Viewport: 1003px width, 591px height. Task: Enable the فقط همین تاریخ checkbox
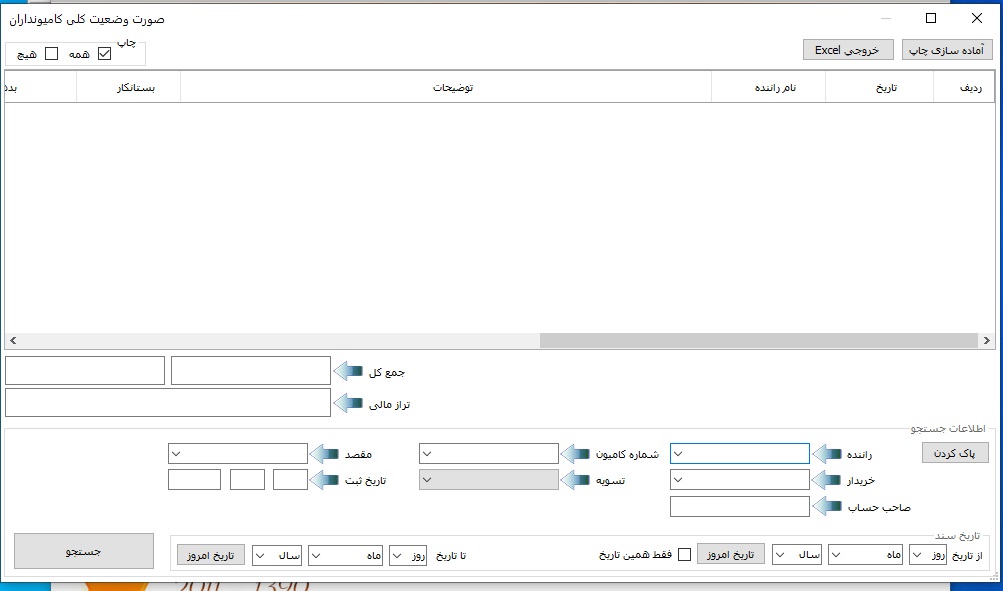pos(685,555)
